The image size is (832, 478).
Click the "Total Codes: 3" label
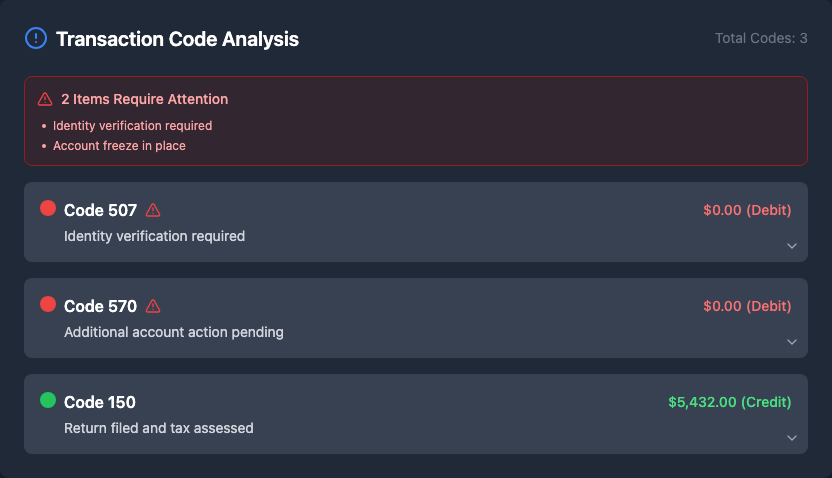pyautogui.click(x=761, y=39)
